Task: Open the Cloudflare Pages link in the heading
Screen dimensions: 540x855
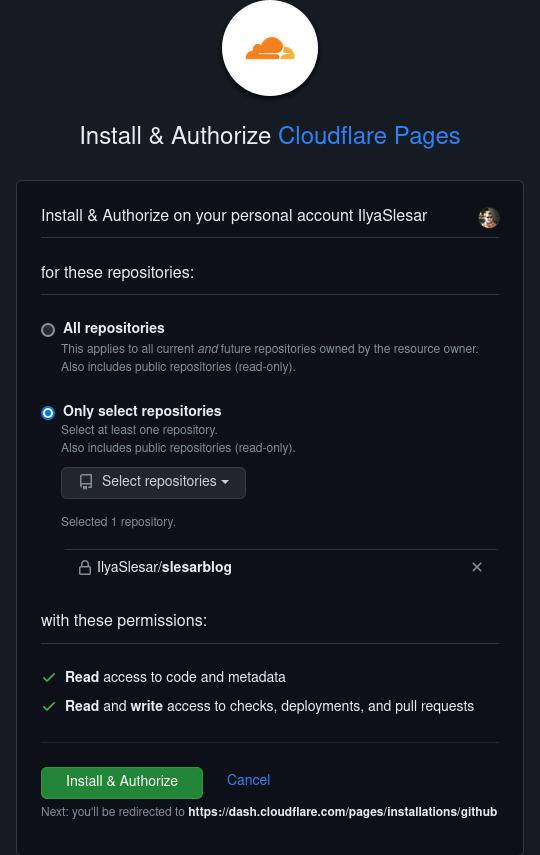Action: [x=369, y=136]
